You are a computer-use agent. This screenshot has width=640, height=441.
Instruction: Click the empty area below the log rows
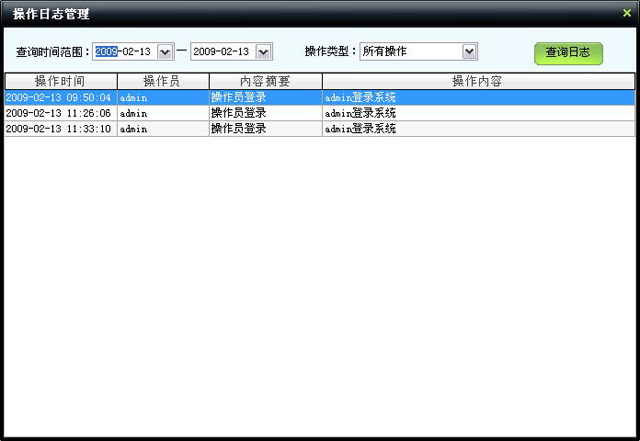point(320,280)
